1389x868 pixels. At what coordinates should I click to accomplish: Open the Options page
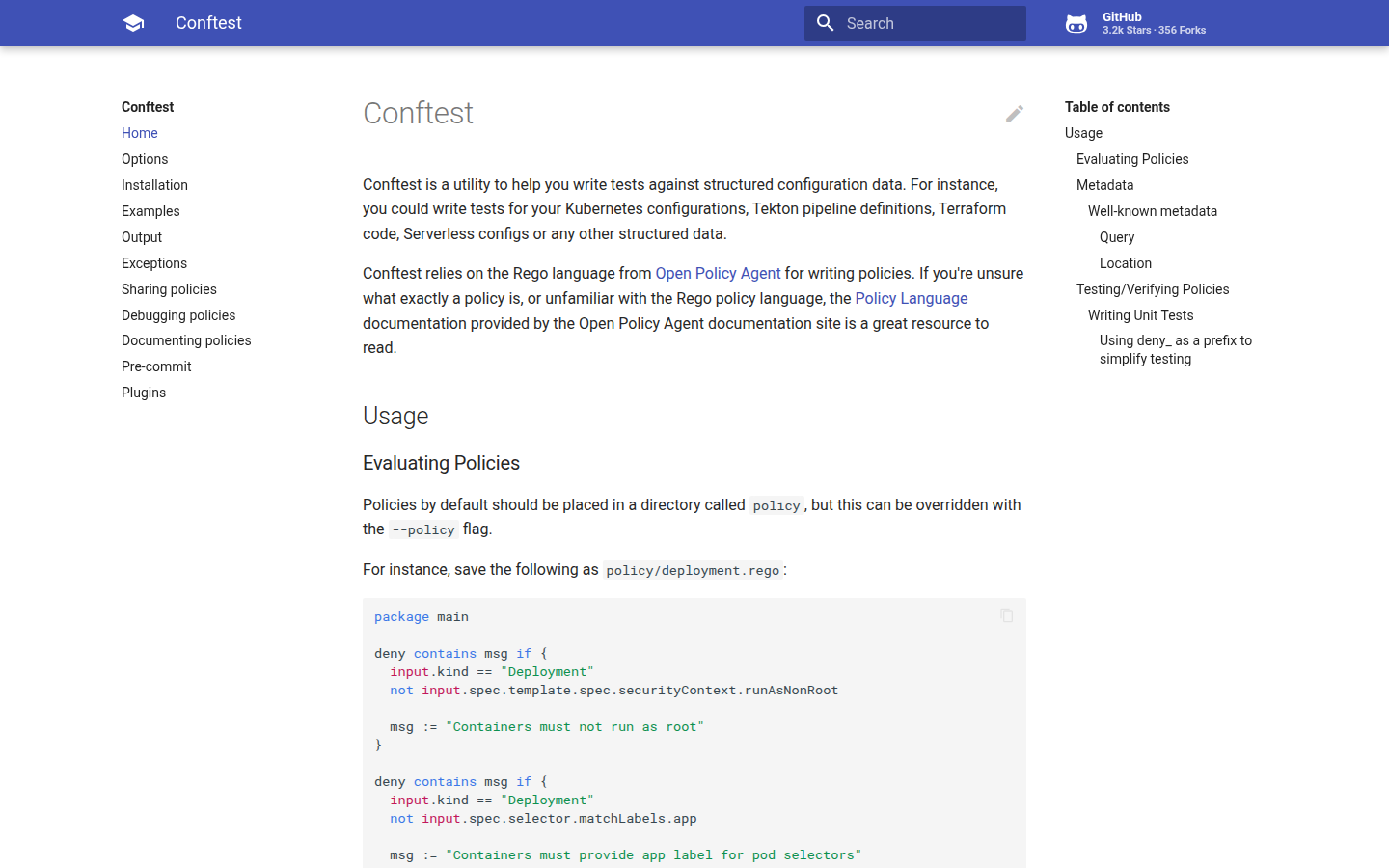coord(145,159)
